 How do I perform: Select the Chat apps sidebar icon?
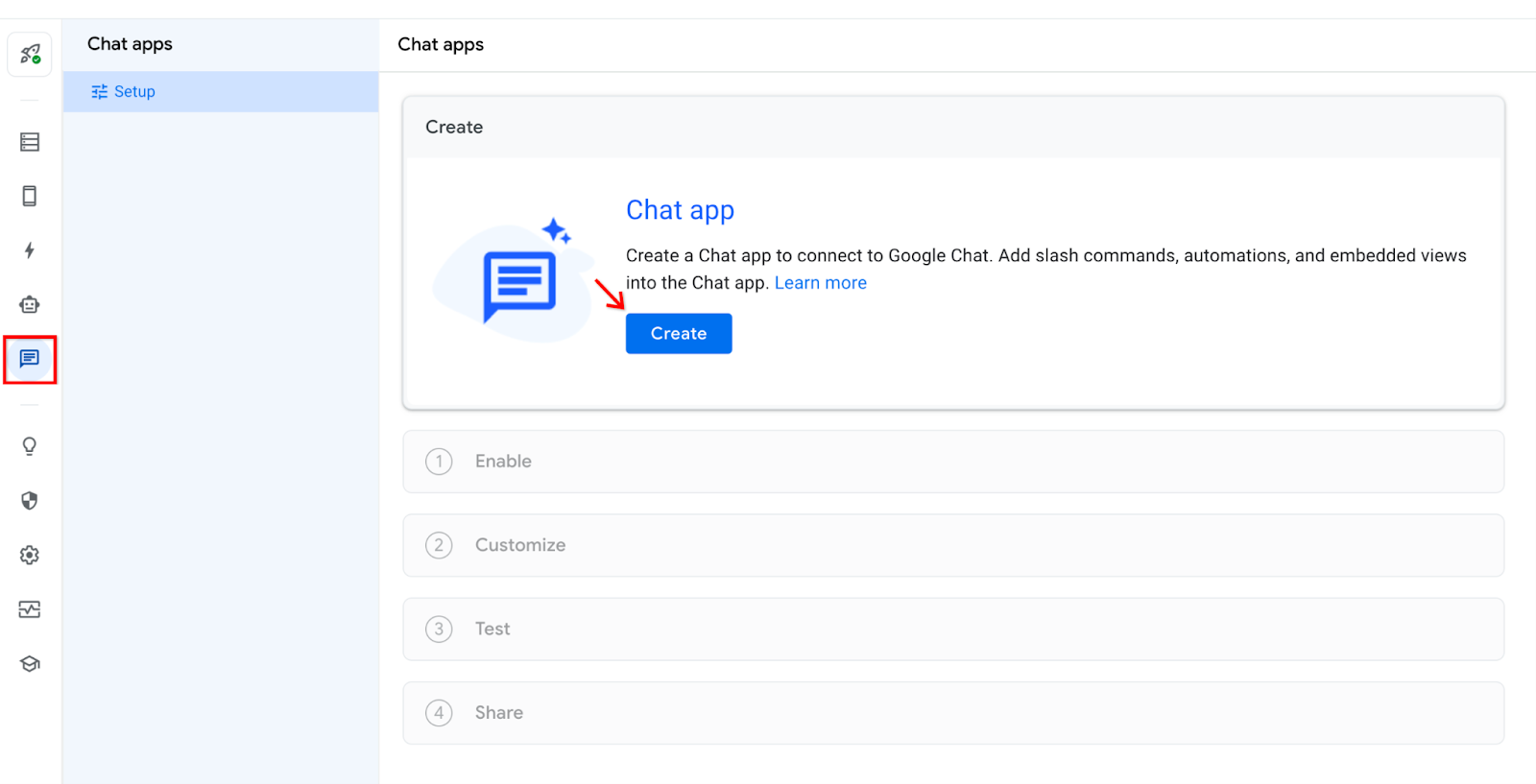click(x=30, y=359)
